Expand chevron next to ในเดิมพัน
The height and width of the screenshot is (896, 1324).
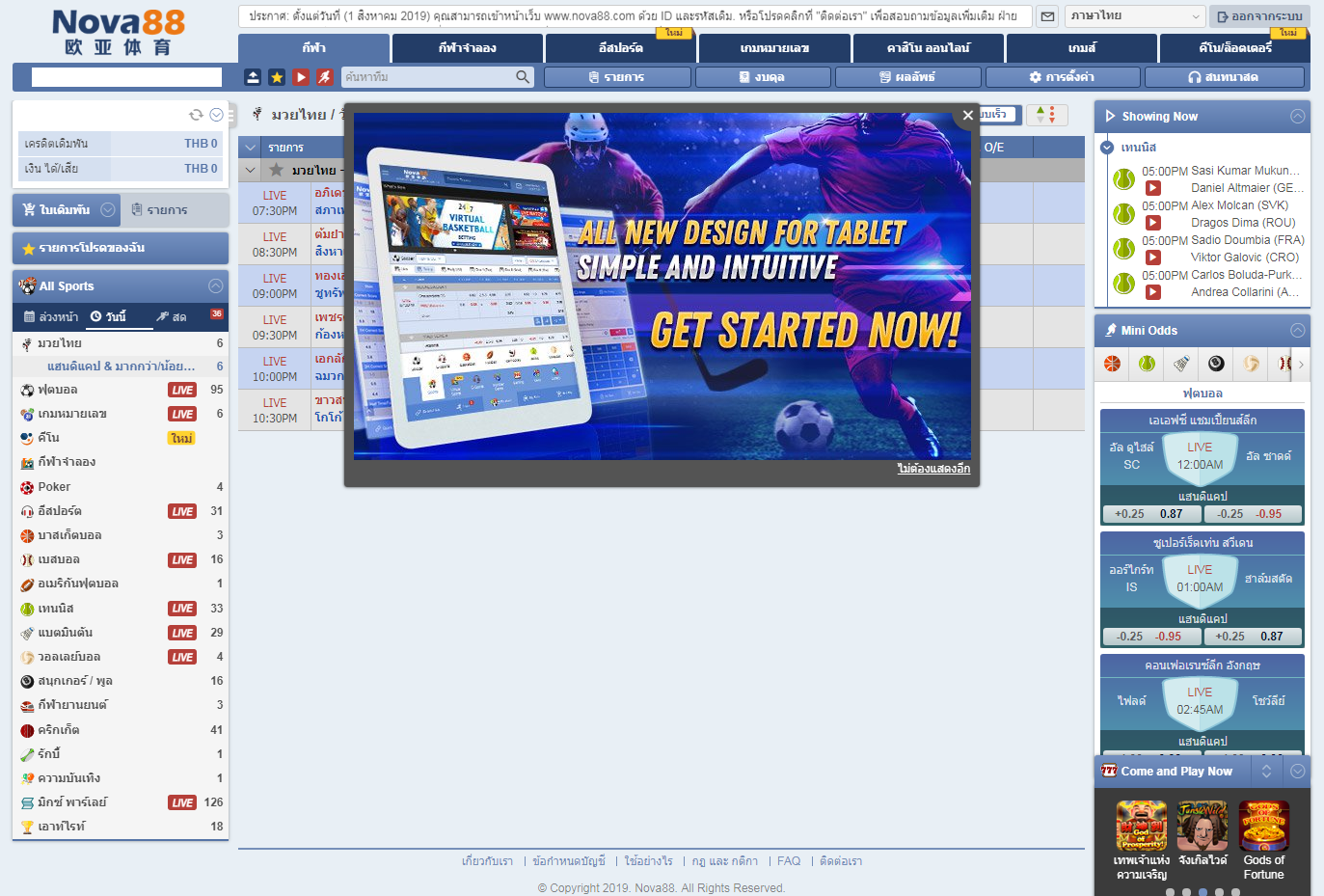(108, 209)
